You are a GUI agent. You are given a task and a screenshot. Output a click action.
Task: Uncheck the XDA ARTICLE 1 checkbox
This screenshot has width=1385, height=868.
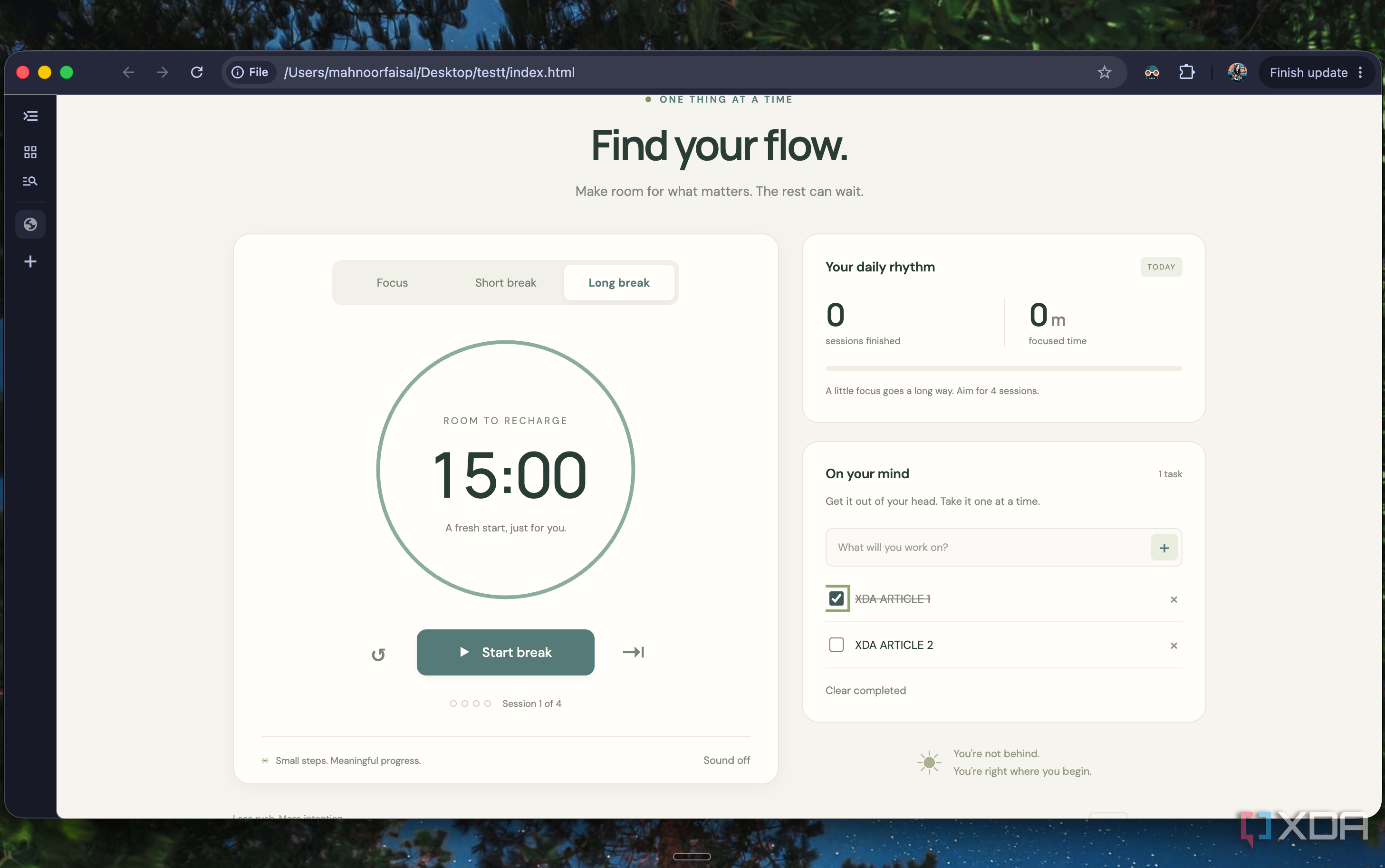tap(837, 599)
